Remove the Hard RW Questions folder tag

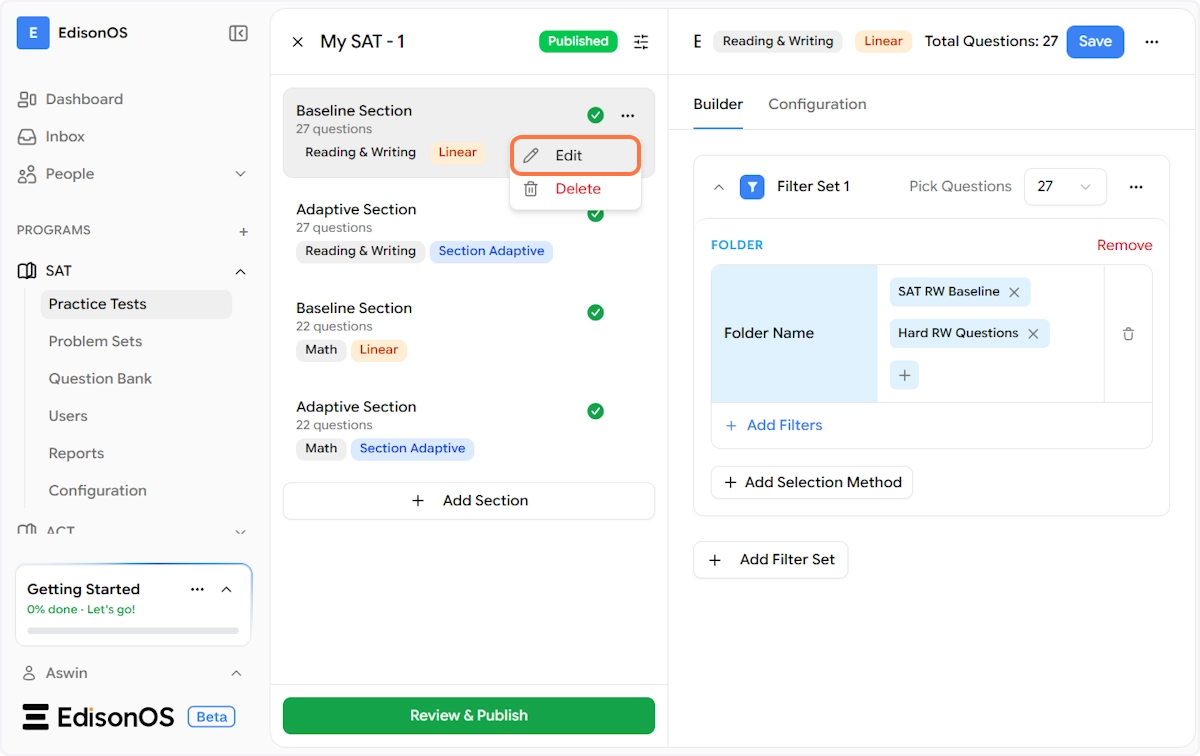coord(1033,334)
